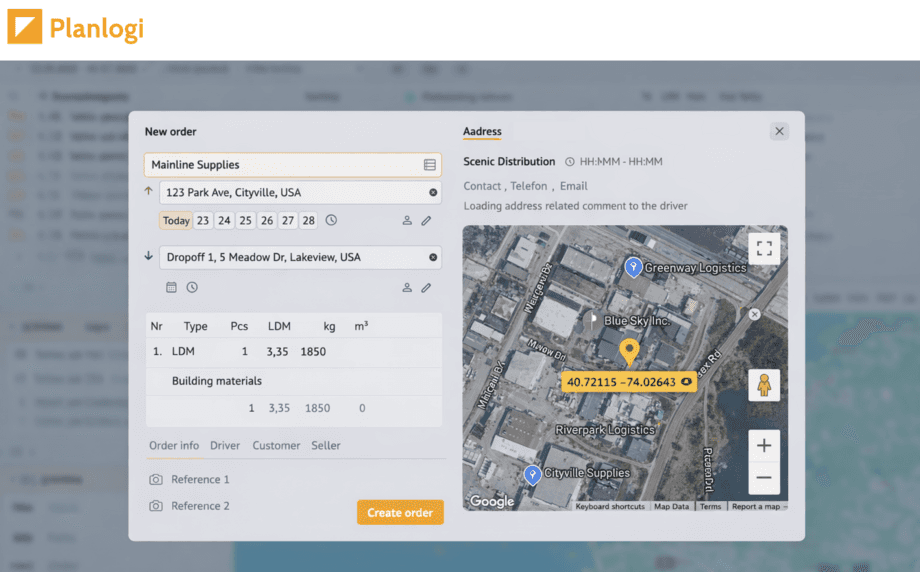Clear the Dropoff 1 Meadow Dr address
This screenshot has height=572, width=920.
(433, 257)
